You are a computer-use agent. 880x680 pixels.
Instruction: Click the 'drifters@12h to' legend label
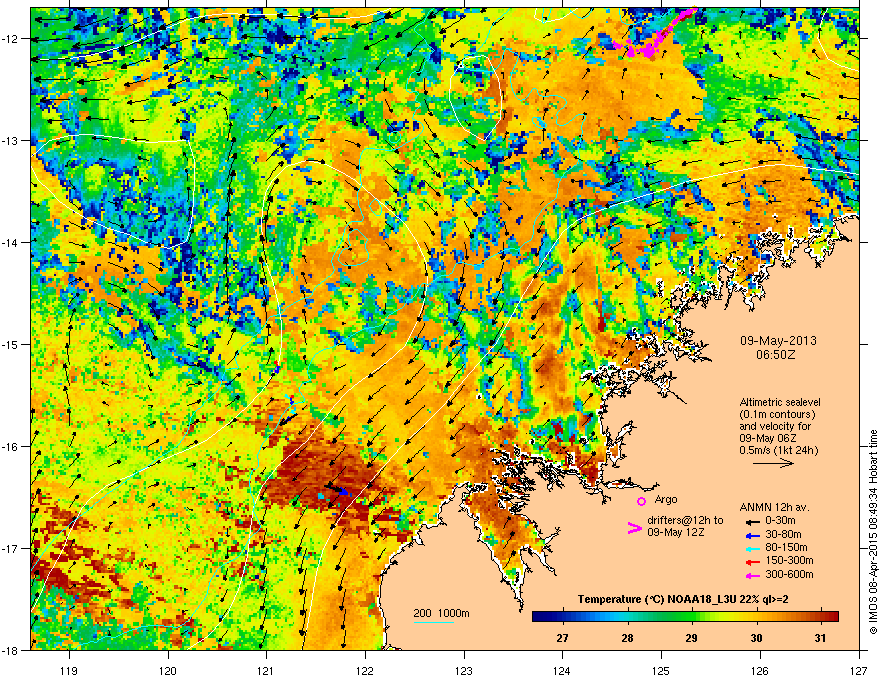click(685, 520)
